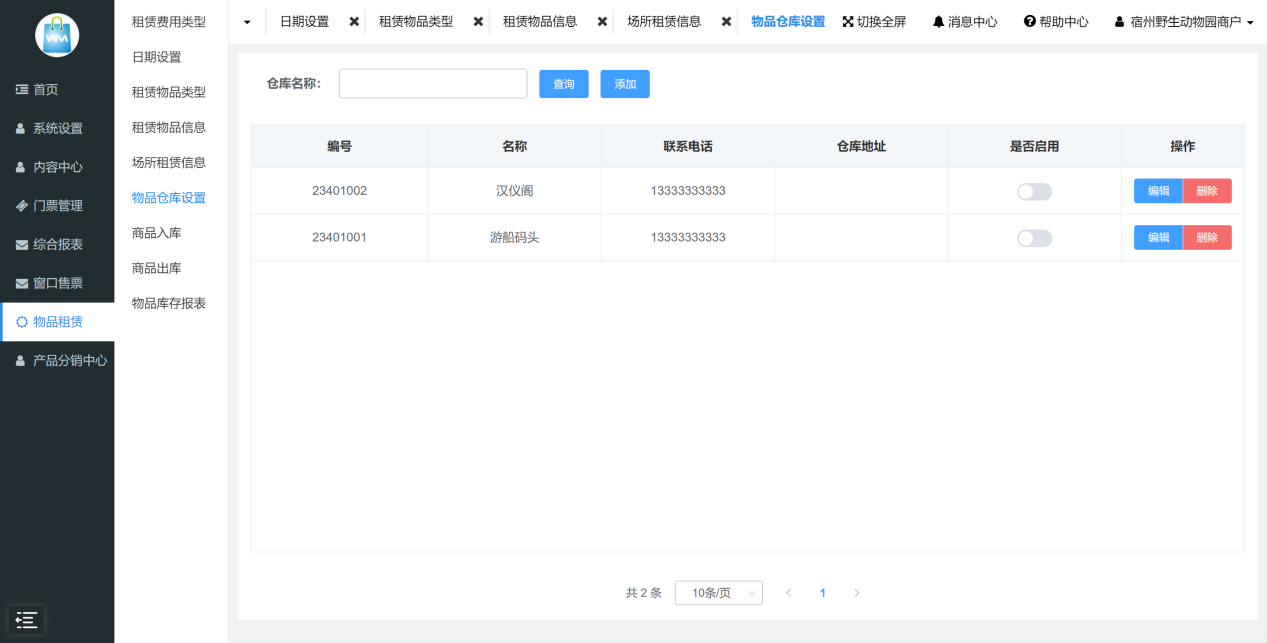
Task: Open the 10条/页 page size dropdown
Action: (x=718, y=593)
